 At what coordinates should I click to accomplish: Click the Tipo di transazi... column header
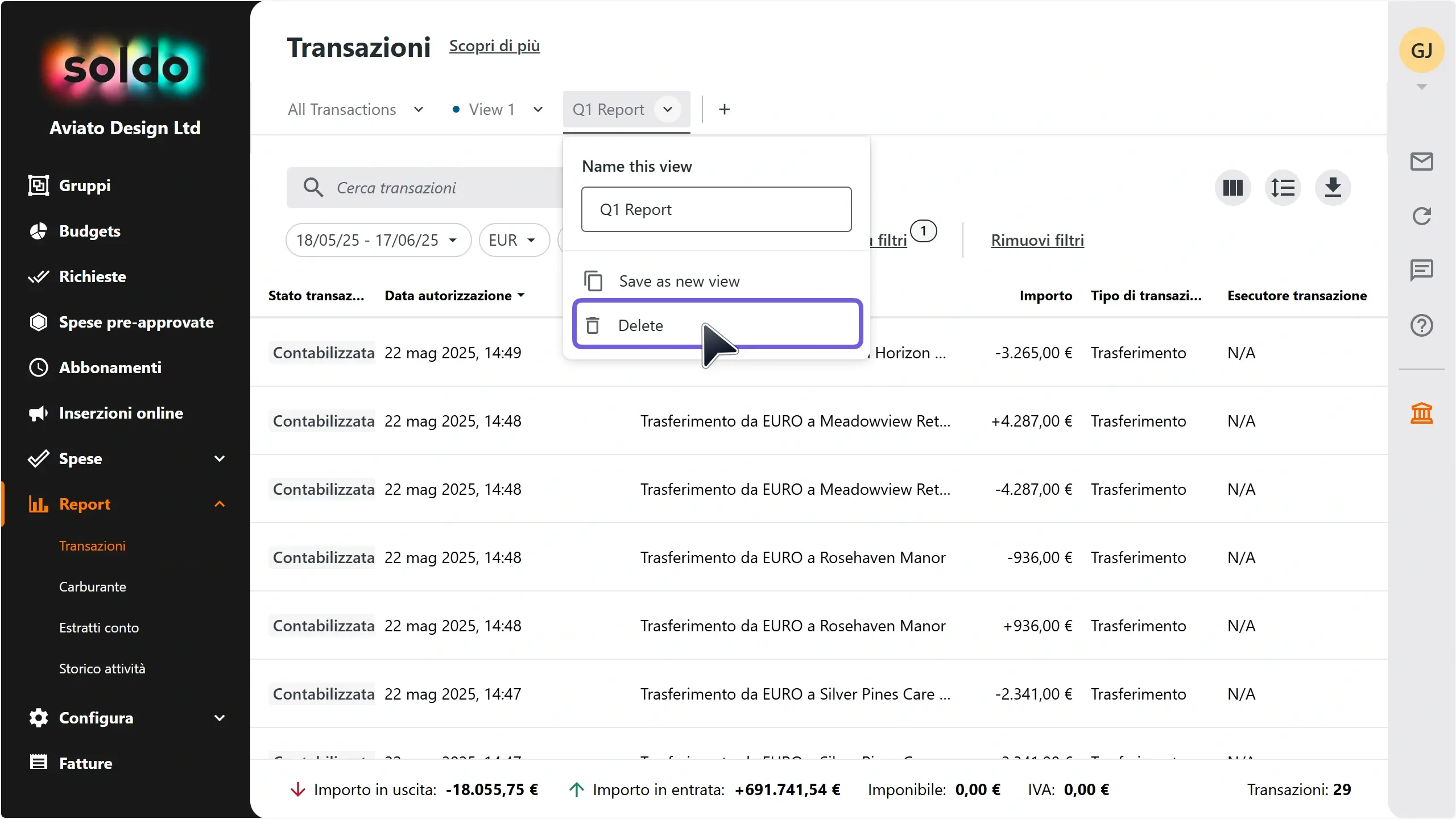click(x=1146, y=296)
